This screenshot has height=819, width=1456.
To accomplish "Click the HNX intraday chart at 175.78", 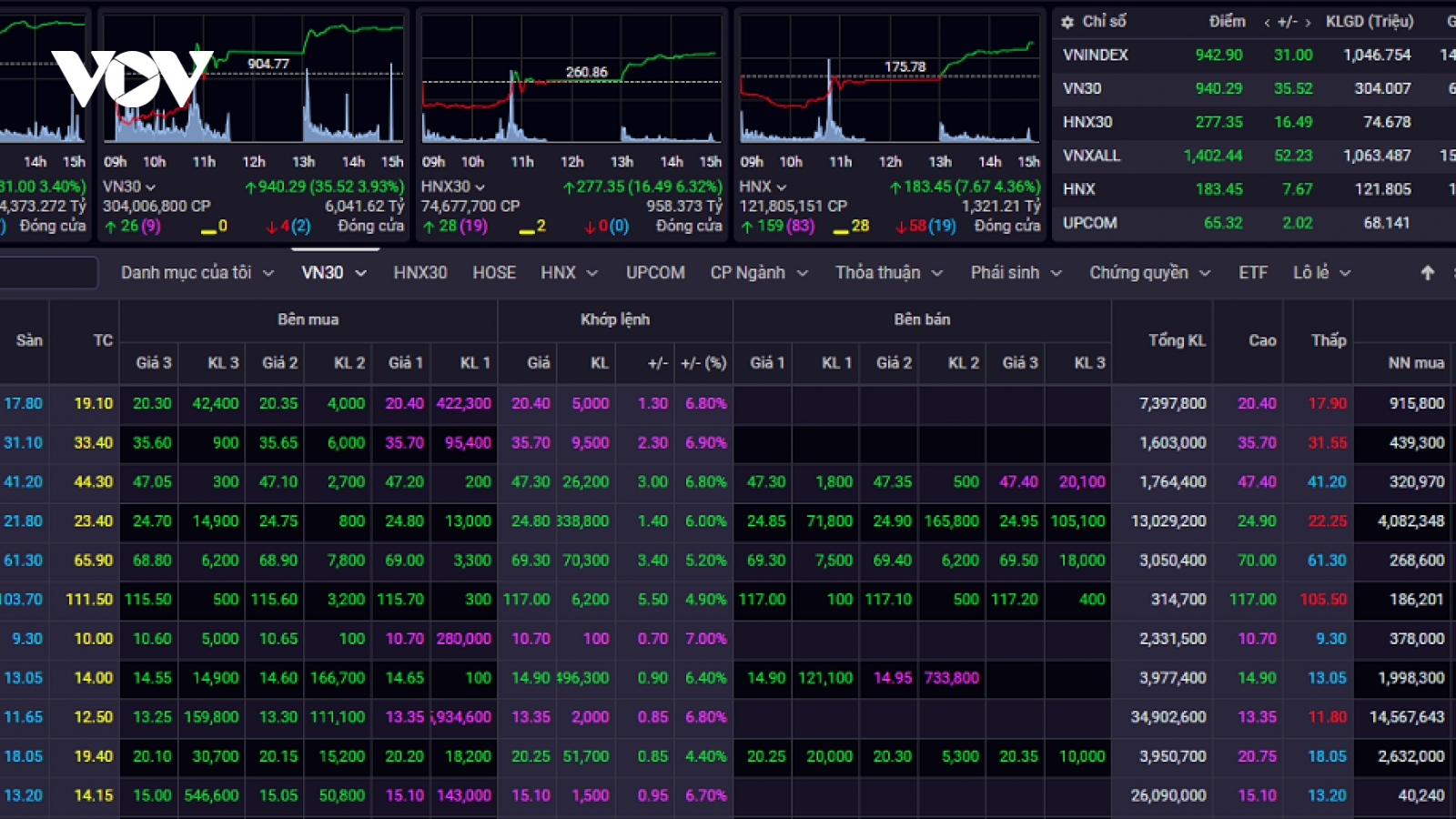I will [x=889, y=79].
